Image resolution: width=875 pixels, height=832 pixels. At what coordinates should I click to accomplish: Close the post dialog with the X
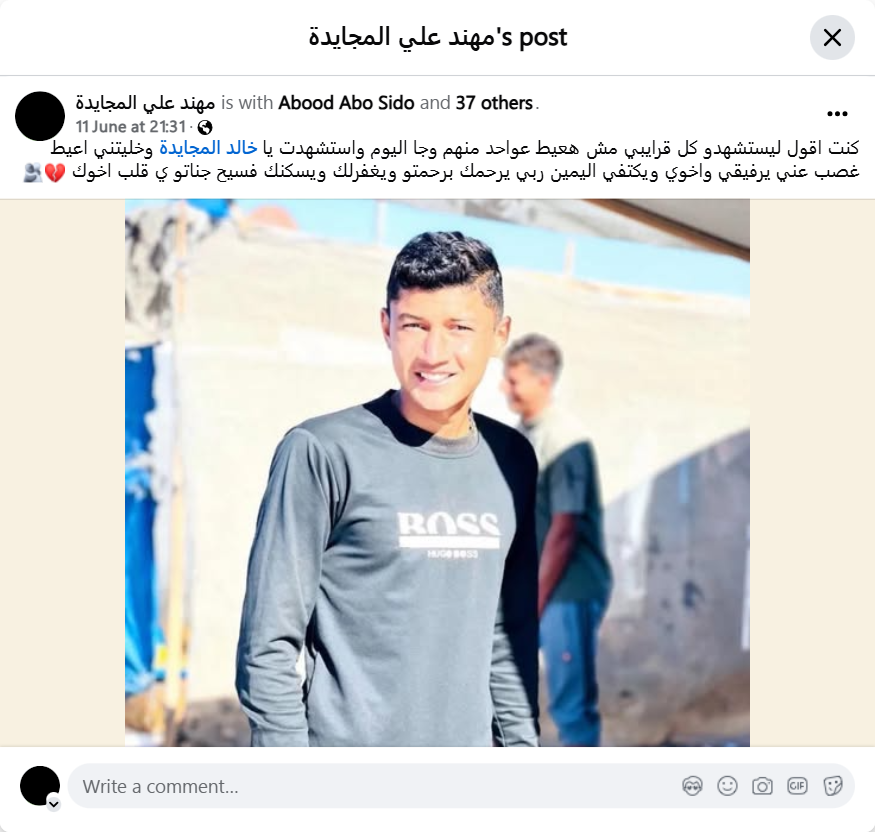[832, 37]
